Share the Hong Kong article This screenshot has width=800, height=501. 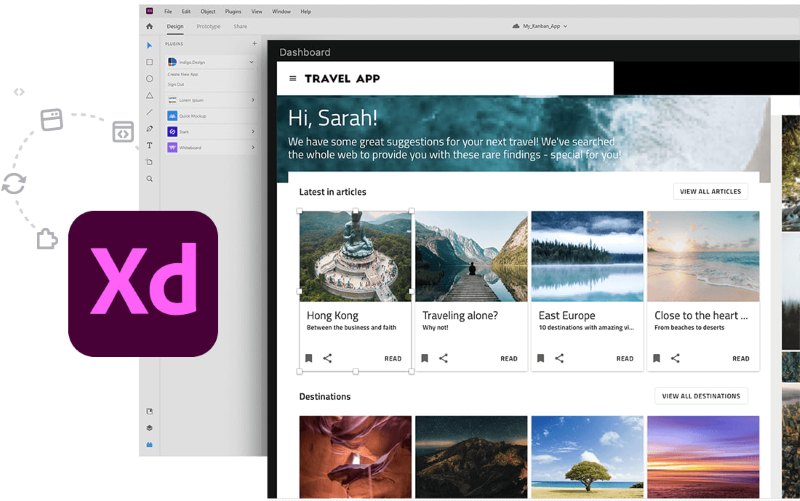(x=328, y=358)
